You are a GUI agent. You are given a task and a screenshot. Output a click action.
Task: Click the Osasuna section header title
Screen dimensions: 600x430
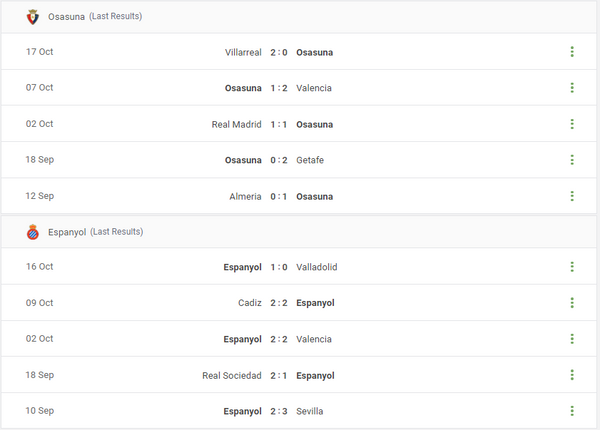[66, 17]
